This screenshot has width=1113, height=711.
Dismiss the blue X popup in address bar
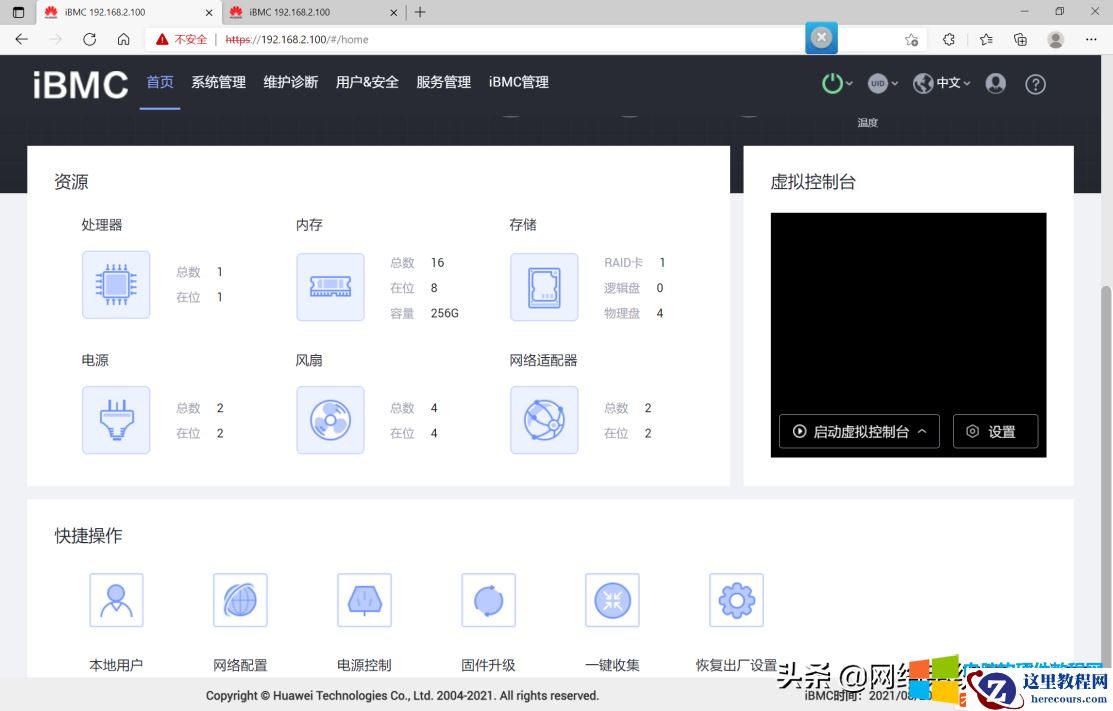[821, 38]
